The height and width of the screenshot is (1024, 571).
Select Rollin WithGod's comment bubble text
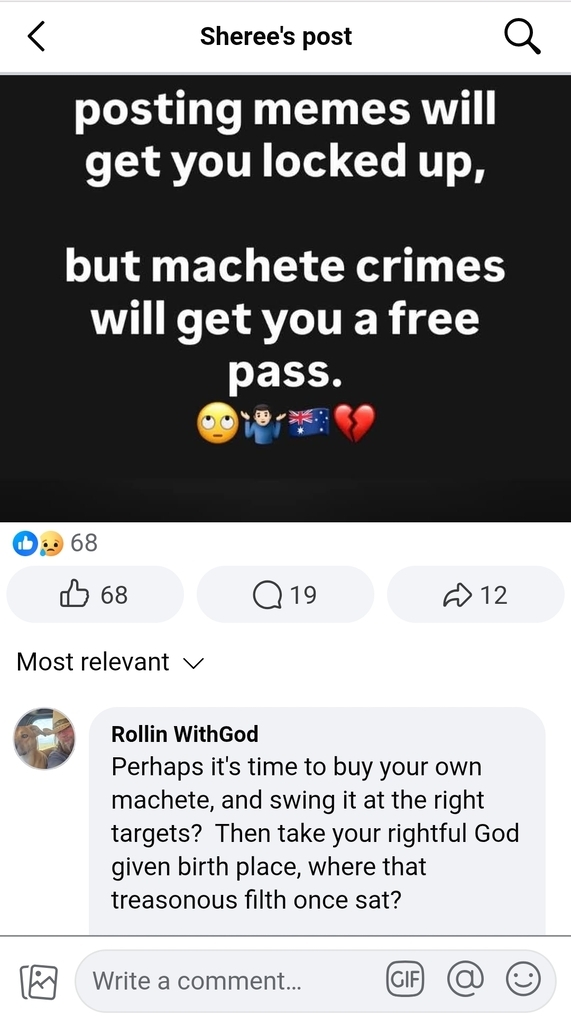(x=315, y=833)
